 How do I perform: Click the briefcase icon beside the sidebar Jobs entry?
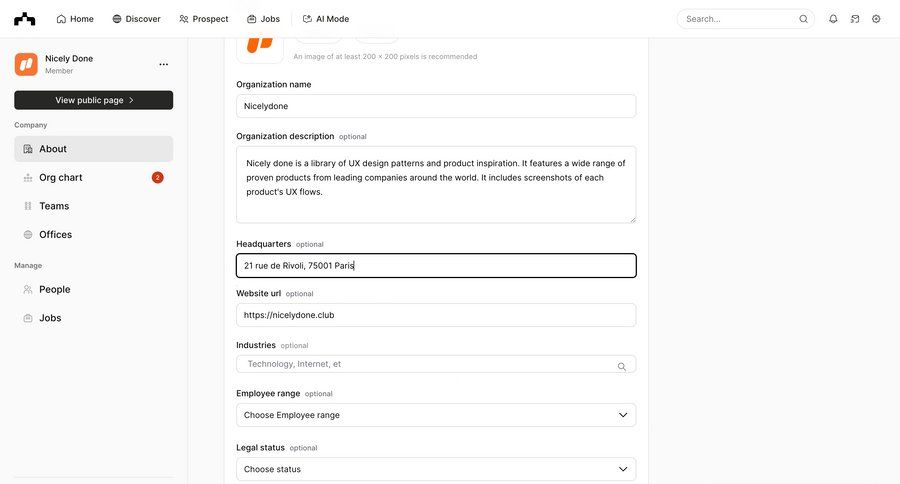click(x=28, y=318)
